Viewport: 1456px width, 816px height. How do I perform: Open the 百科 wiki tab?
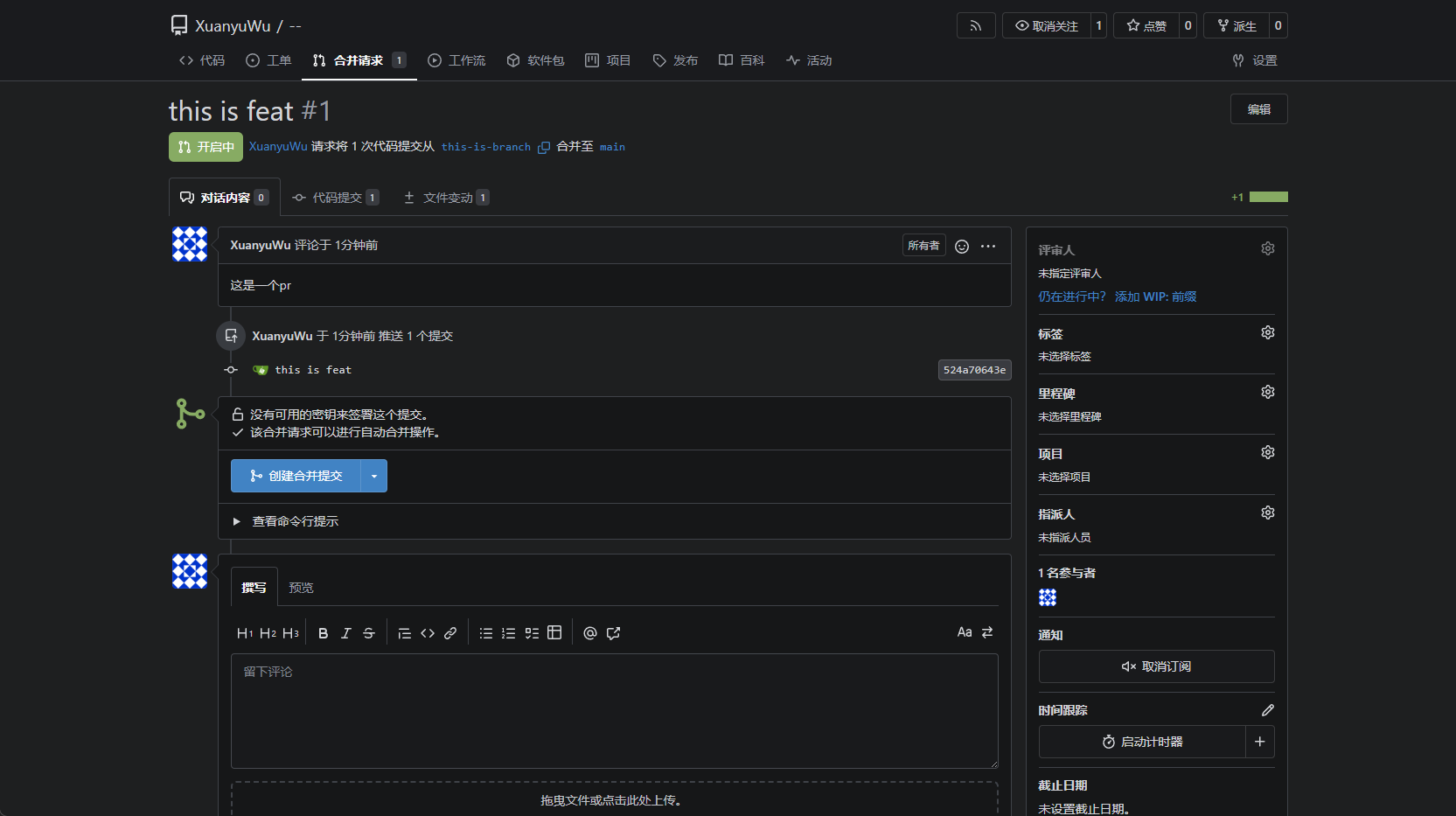click(742, 60)
